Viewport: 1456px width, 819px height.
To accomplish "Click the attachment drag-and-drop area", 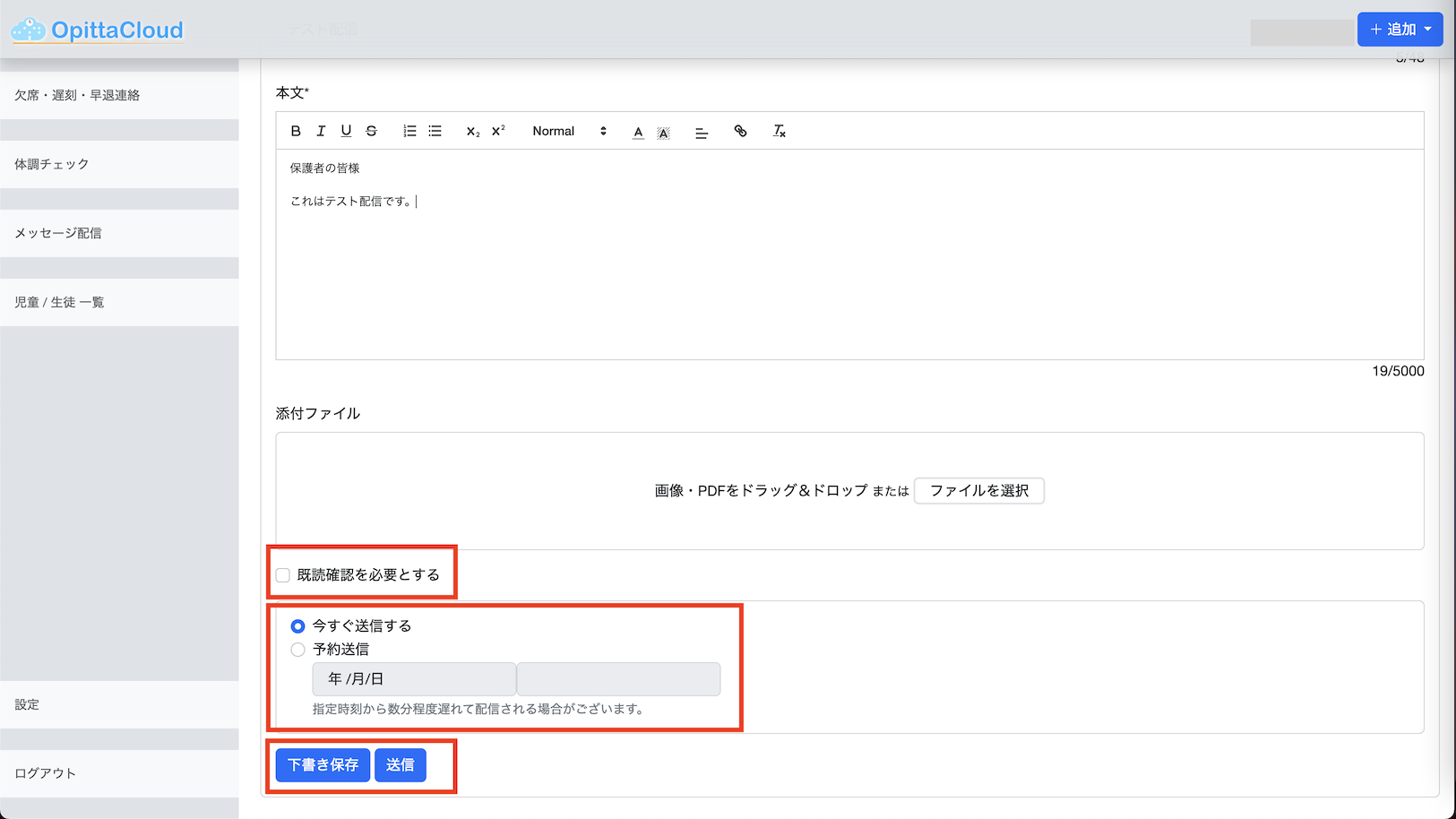I will [849, 491].
